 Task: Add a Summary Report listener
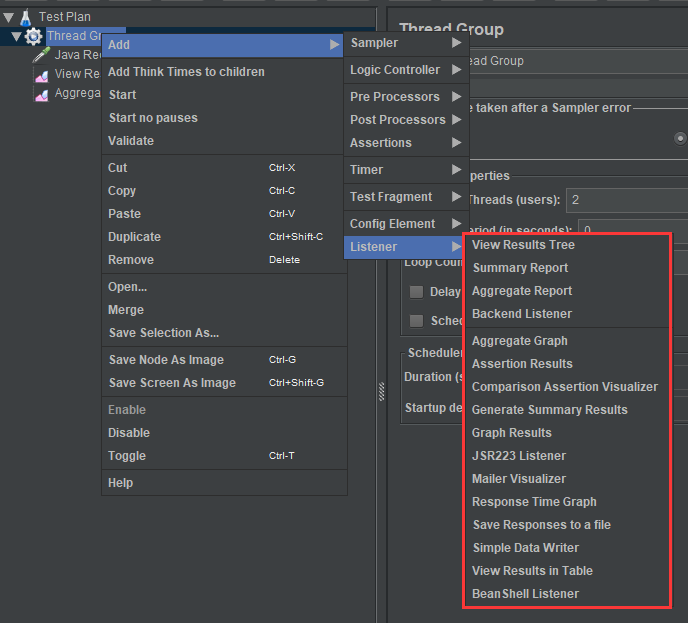[x=520, y=268]
